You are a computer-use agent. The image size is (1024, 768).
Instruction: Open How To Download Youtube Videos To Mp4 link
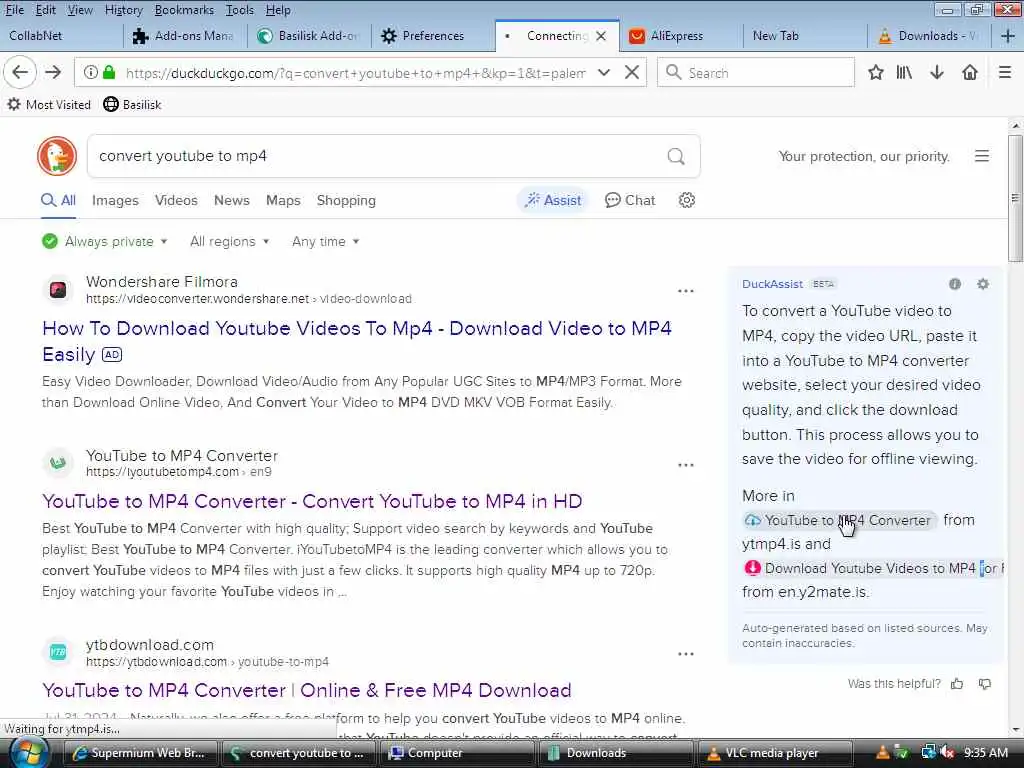357,341
